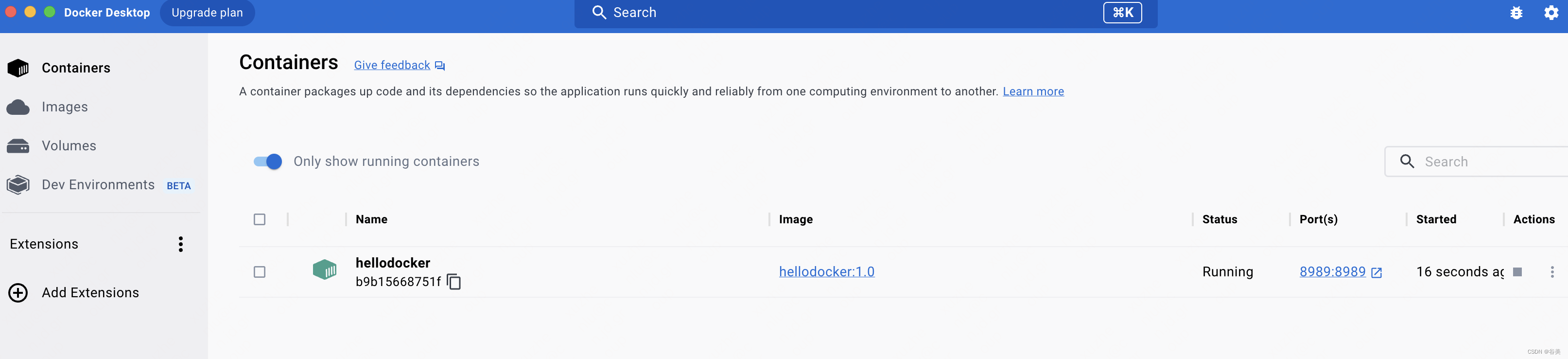
Task: Open port 8989:8989 link
Action: click(x=1332, y=272)
